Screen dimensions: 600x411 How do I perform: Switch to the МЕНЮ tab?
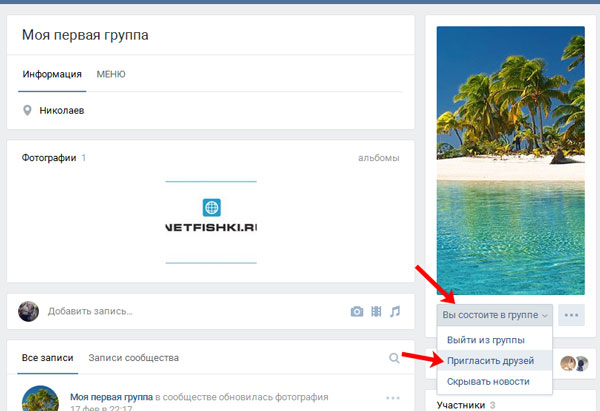click(x=111, y=74)
